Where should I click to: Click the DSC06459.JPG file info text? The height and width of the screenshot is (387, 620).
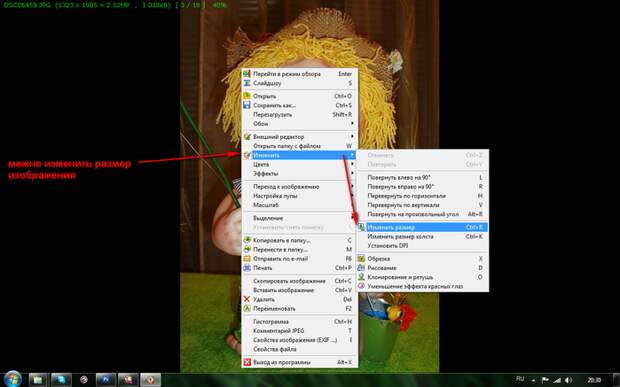click(x=115, y=5)
